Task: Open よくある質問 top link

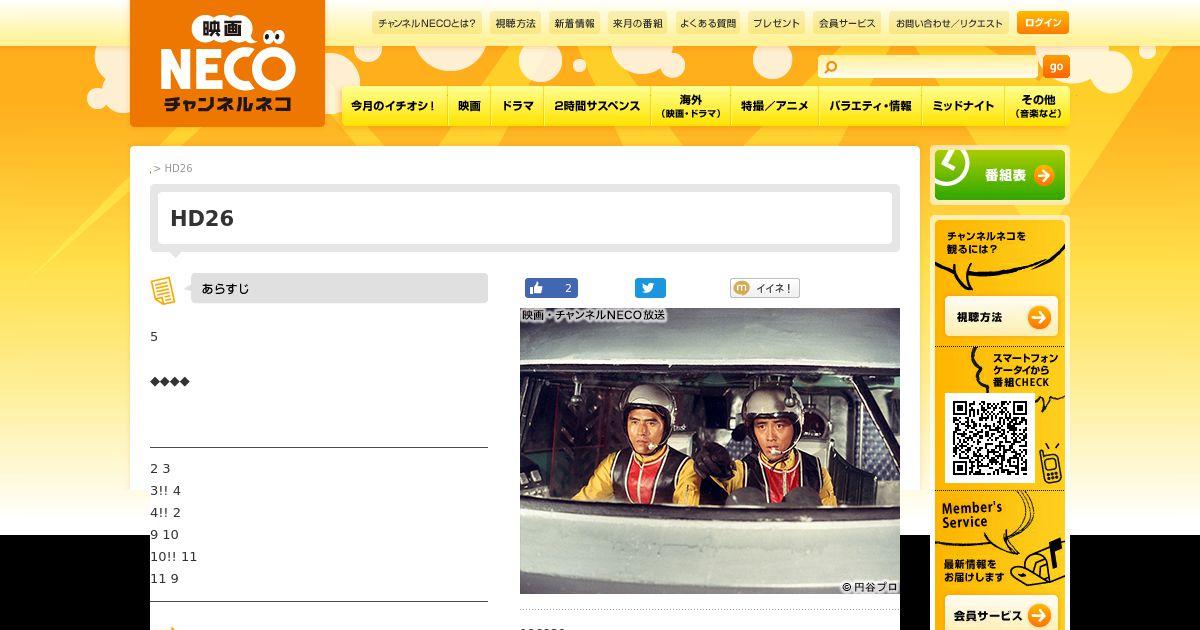Action: coord(707,23)
